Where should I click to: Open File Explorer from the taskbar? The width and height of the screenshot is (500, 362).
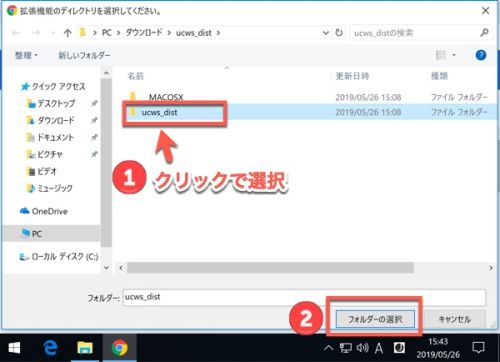coord(85,348)
